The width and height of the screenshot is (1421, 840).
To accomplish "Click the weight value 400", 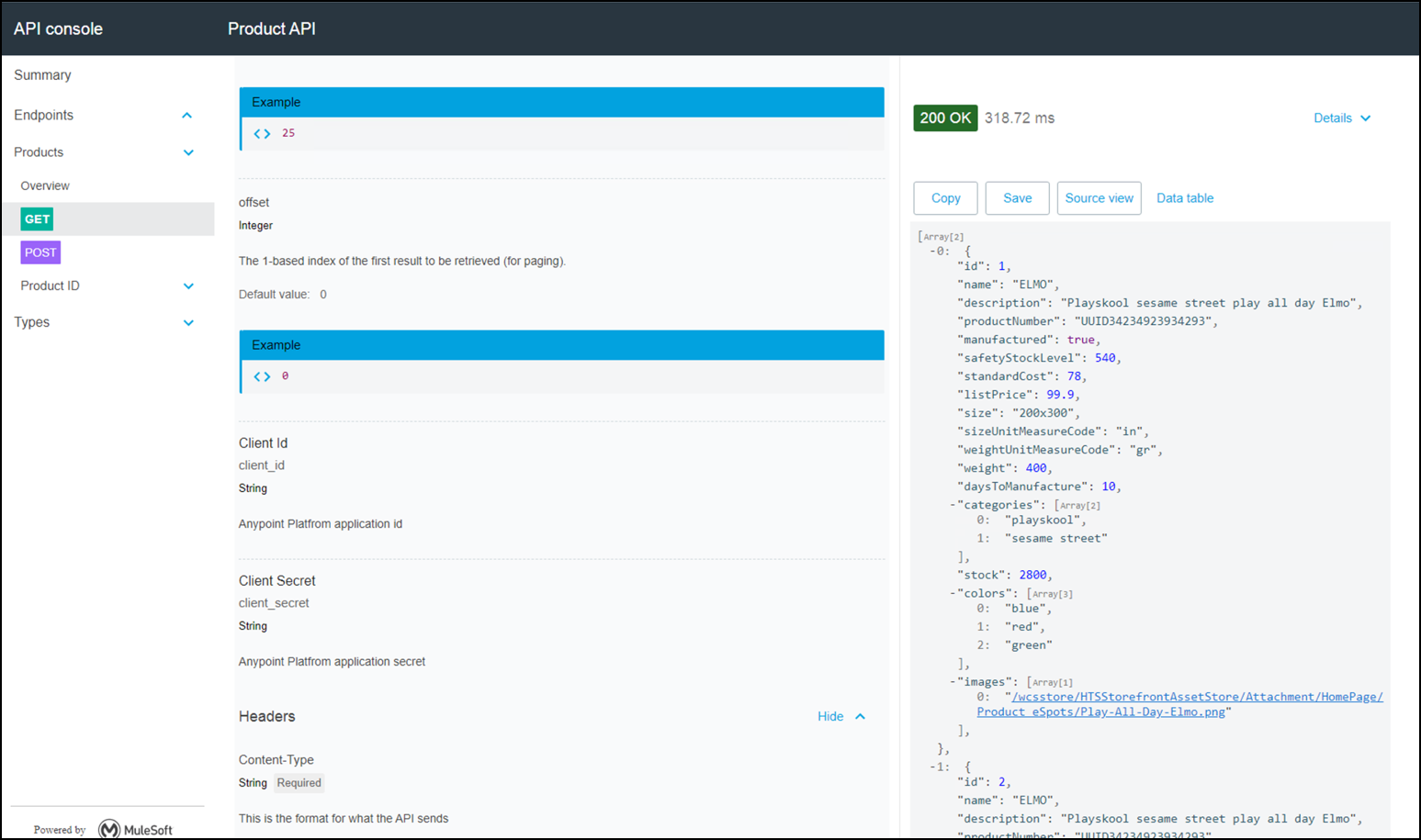I will (1036, 468).
